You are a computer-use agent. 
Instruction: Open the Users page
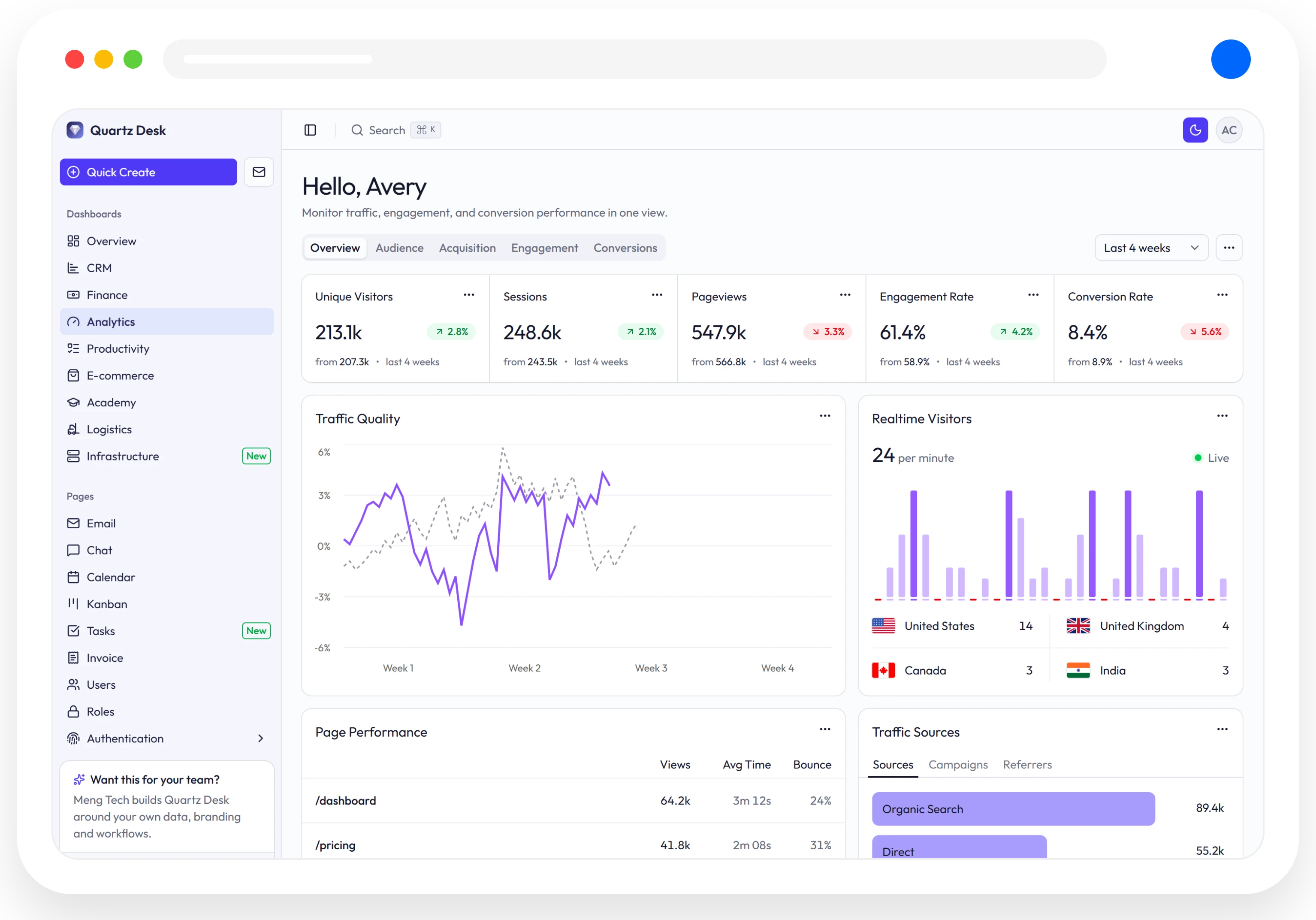point(167,685)
